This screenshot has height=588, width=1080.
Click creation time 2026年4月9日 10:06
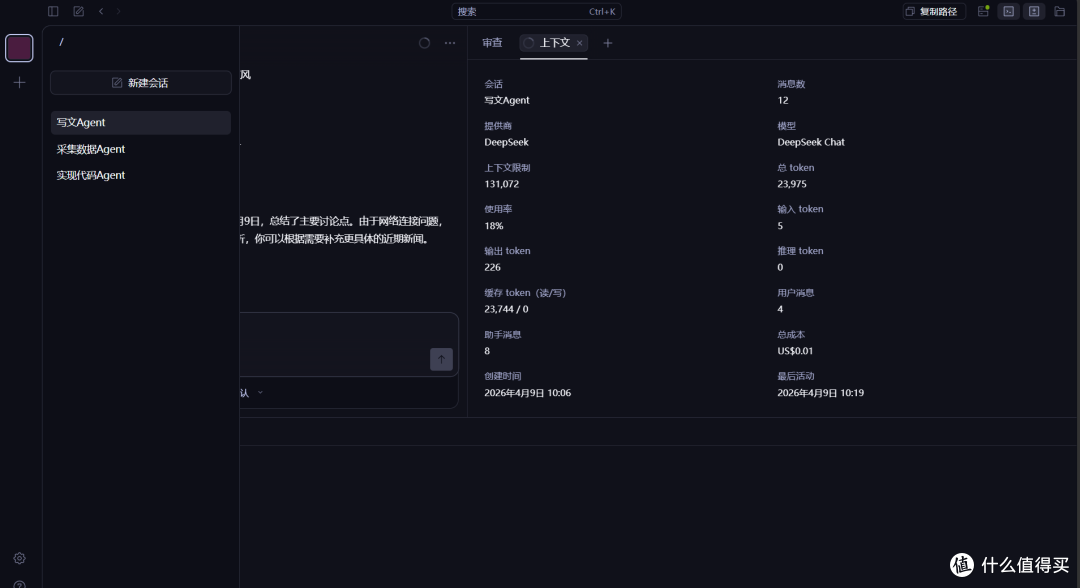tap(528, 393)
